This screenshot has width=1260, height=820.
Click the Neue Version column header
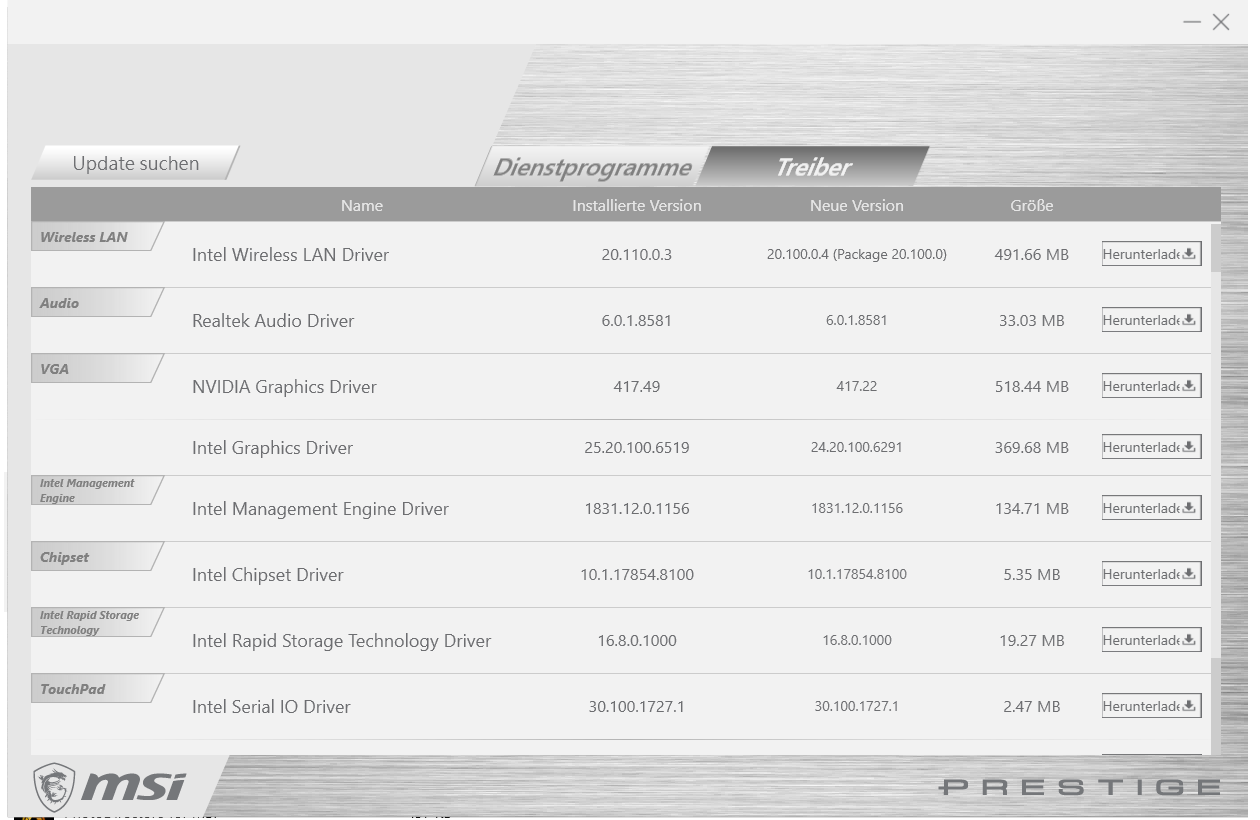[856, 206]
